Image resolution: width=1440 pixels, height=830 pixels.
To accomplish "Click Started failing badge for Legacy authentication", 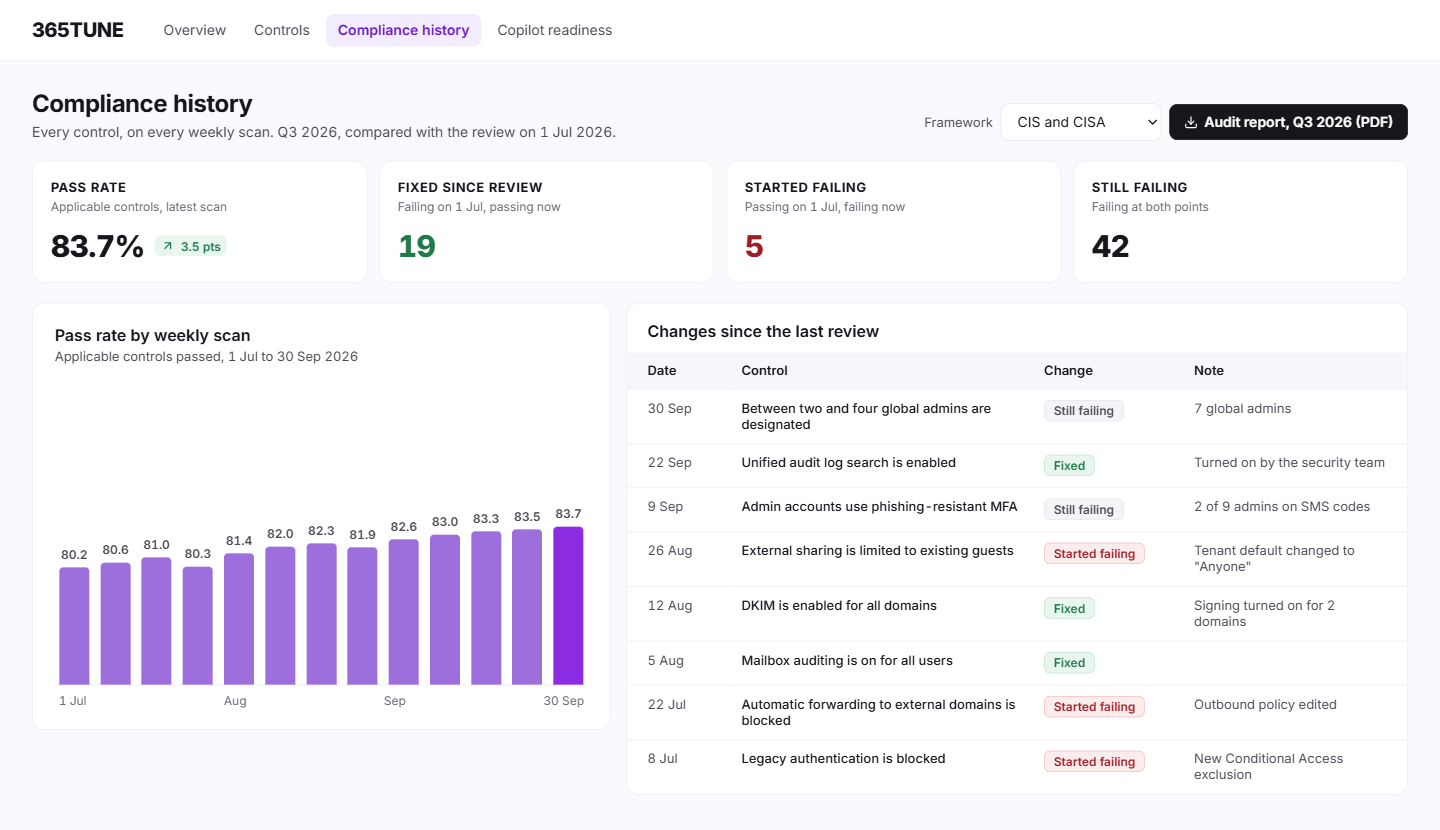I will coord(1094,761).
